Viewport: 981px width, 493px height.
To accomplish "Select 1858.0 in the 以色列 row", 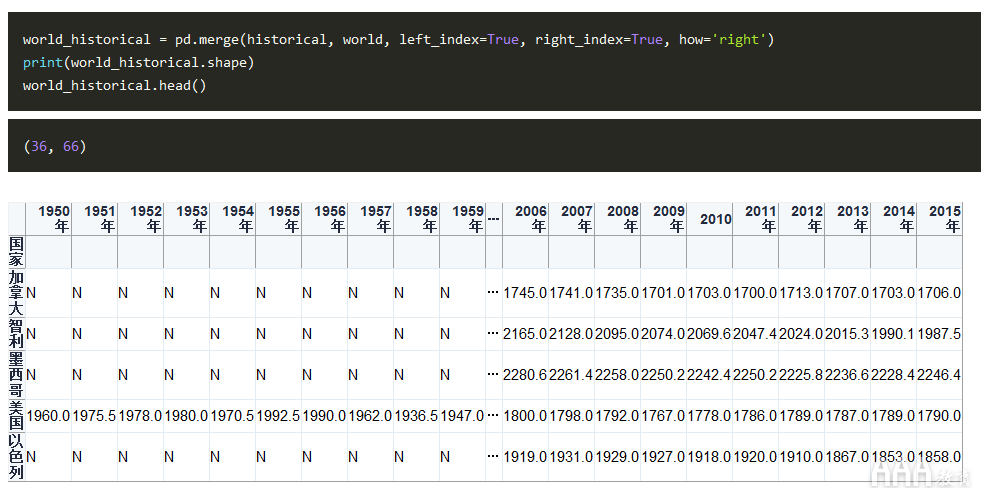I will click(939, 457).
